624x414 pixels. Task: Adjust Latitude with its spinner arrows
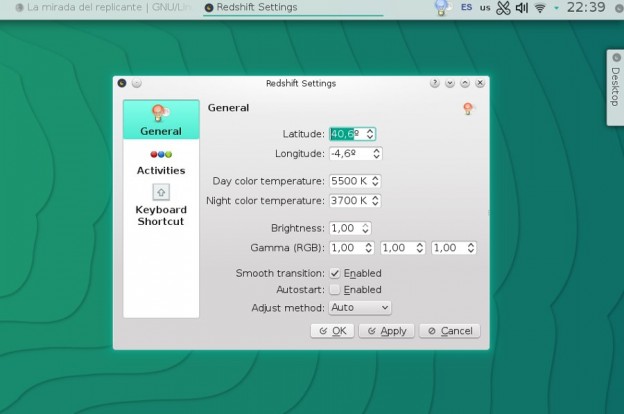[370, 134]
